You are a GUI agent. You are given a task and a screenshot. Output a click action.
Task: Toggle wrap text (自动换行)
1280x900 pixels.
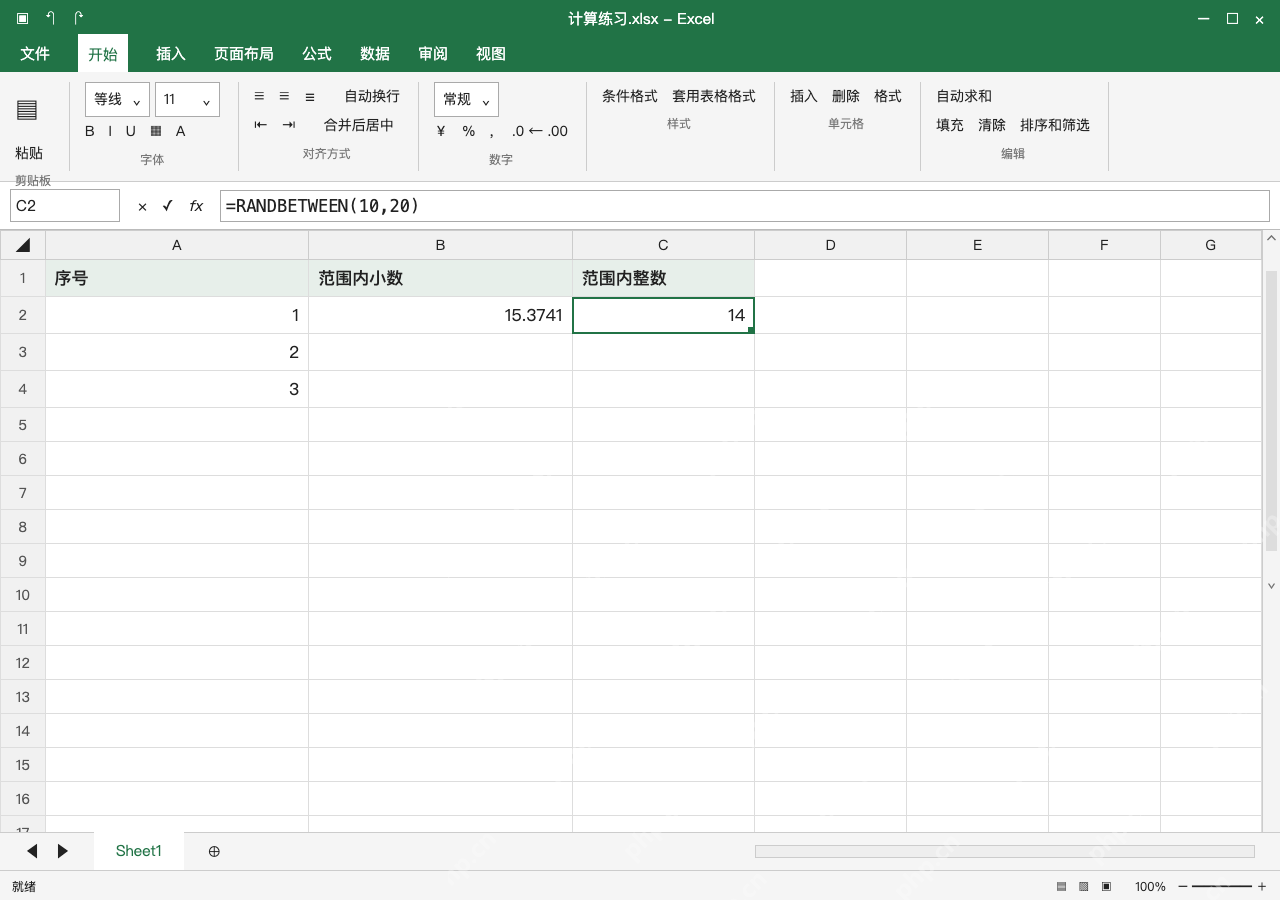coord(372,96)
